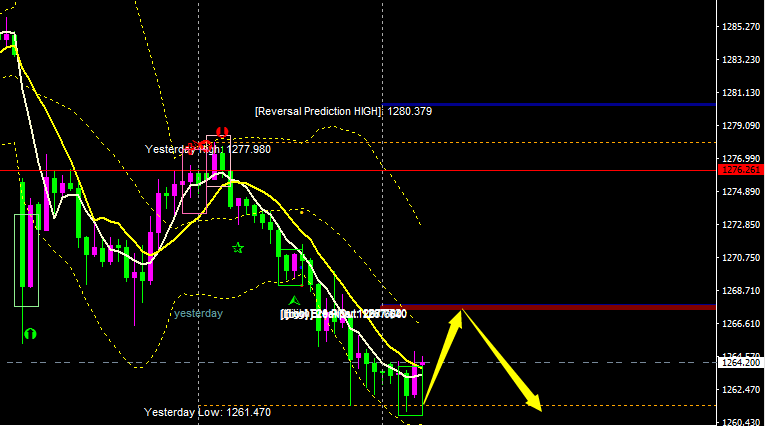Click the green up-arrow buy signal icon
This screenshot has height=426, width=766.
(30, 334)
